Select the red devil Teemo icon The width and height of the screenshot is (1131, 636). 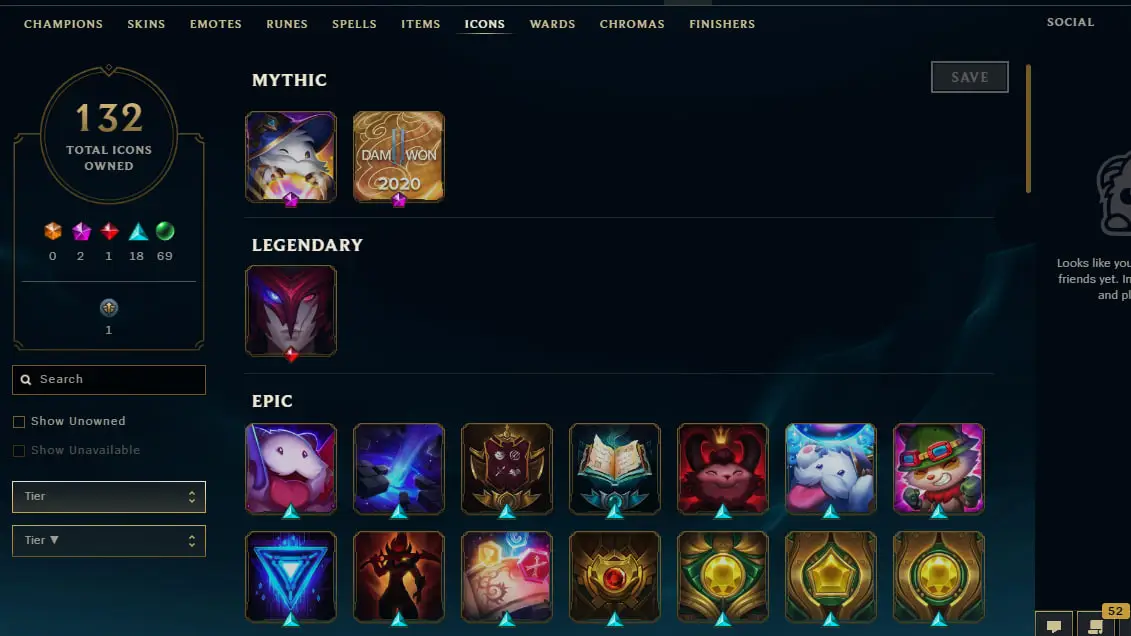point(723,469)
